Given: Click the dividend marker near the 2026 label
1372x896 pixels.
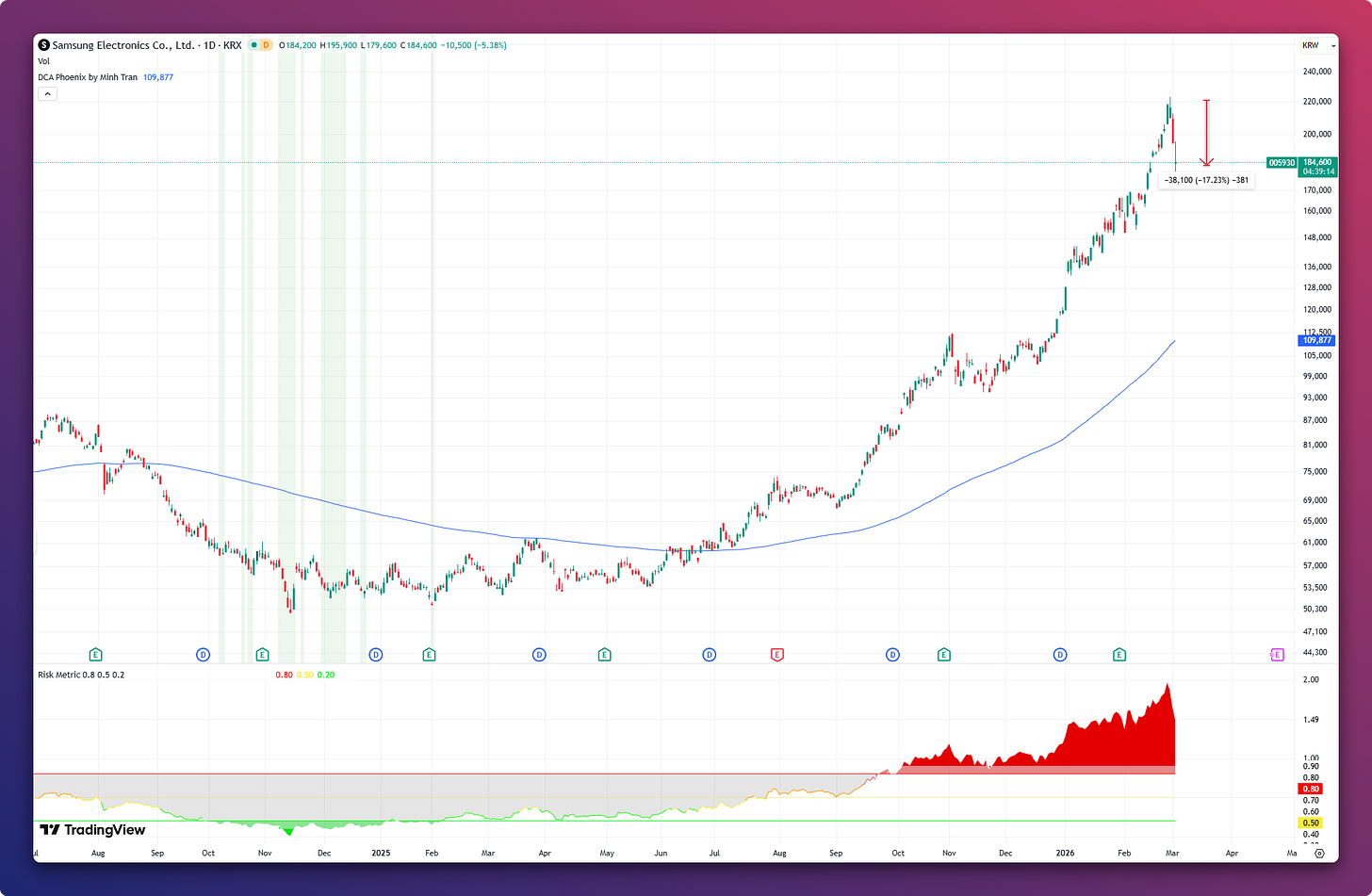Looking at the screenshot, I should pos(1060,654).
